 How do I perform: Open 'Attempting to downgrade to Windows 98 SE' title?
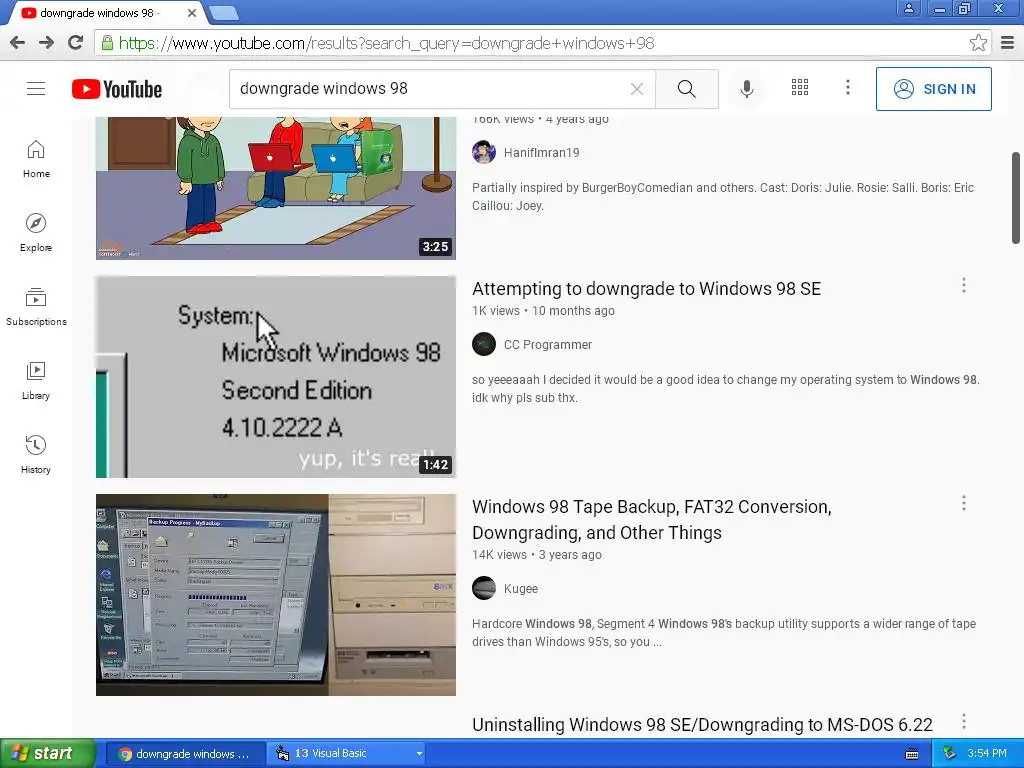point(646,289)
